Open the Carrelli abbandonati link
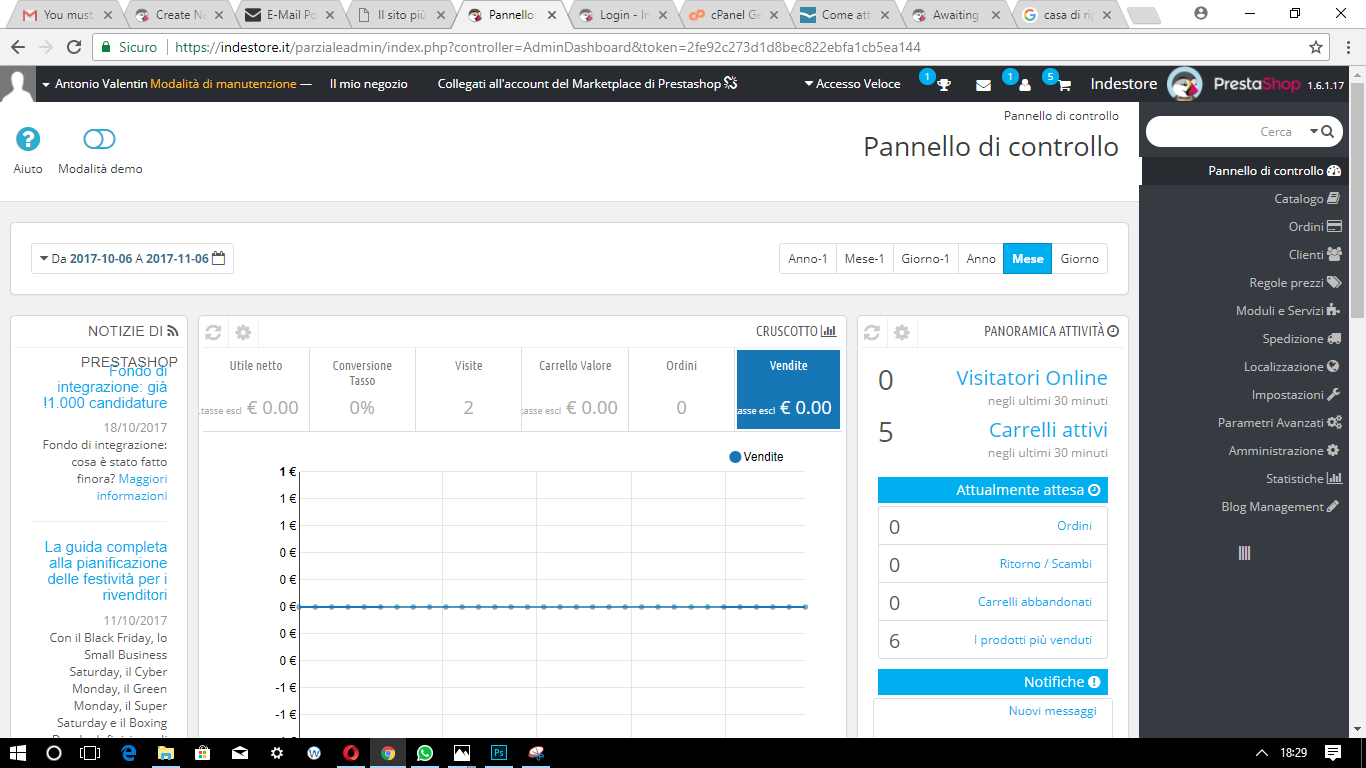Image resolution: width=1366 pixels, height=768 pixels. point(1035,602)
